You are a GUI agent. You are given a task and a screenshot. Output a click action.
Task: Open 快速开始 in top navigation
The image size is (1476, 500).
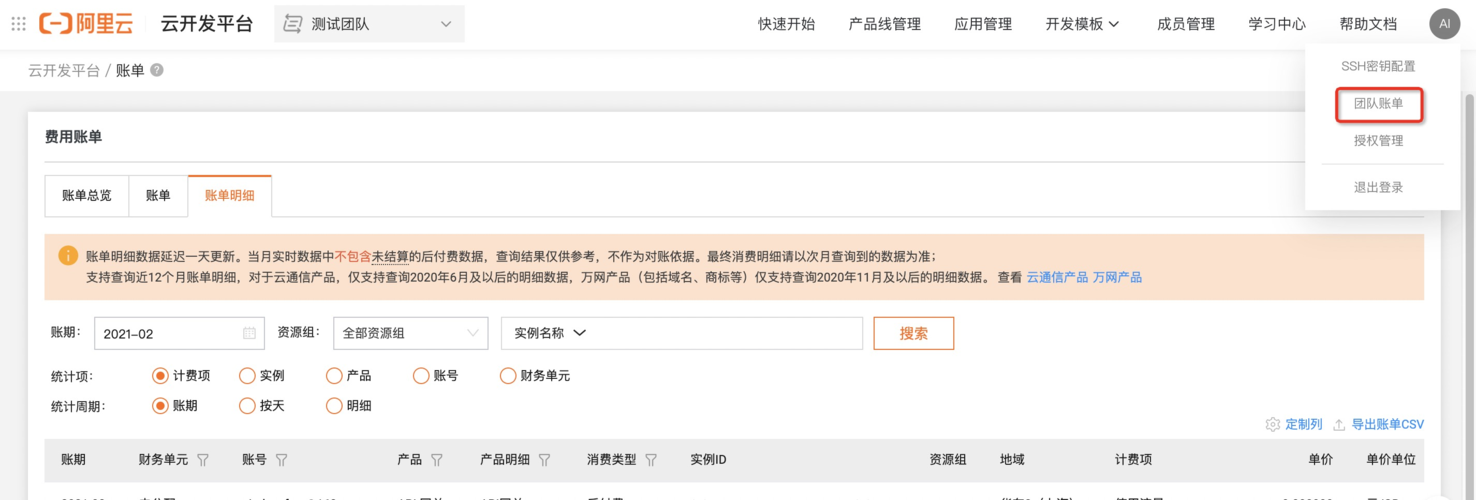[x=786, y=24]
